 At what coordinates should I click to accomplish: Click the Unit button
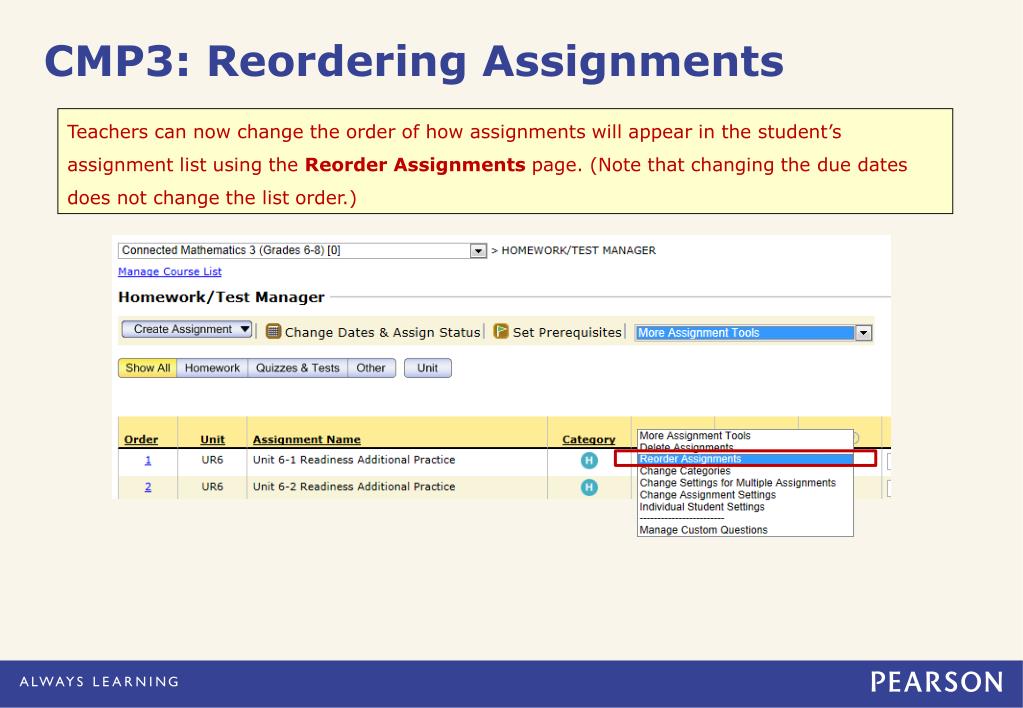pyautogui.click(x=427, y=368)
